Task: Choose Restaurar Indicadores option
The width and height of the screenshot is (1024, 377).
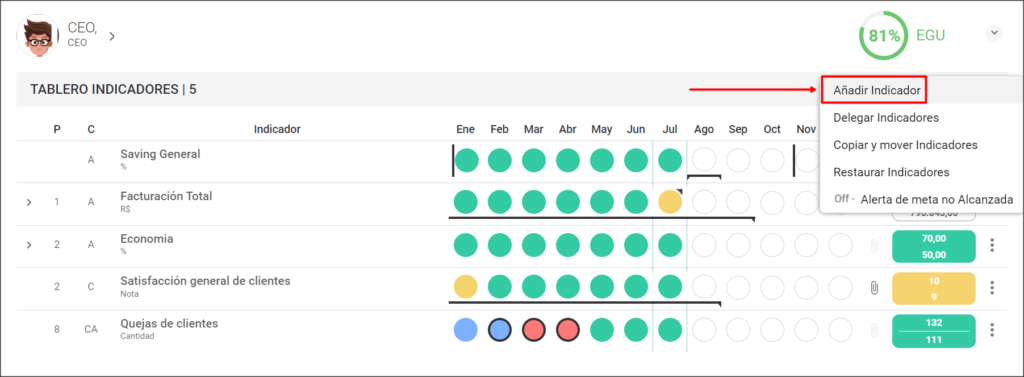Action: (891, 172)
